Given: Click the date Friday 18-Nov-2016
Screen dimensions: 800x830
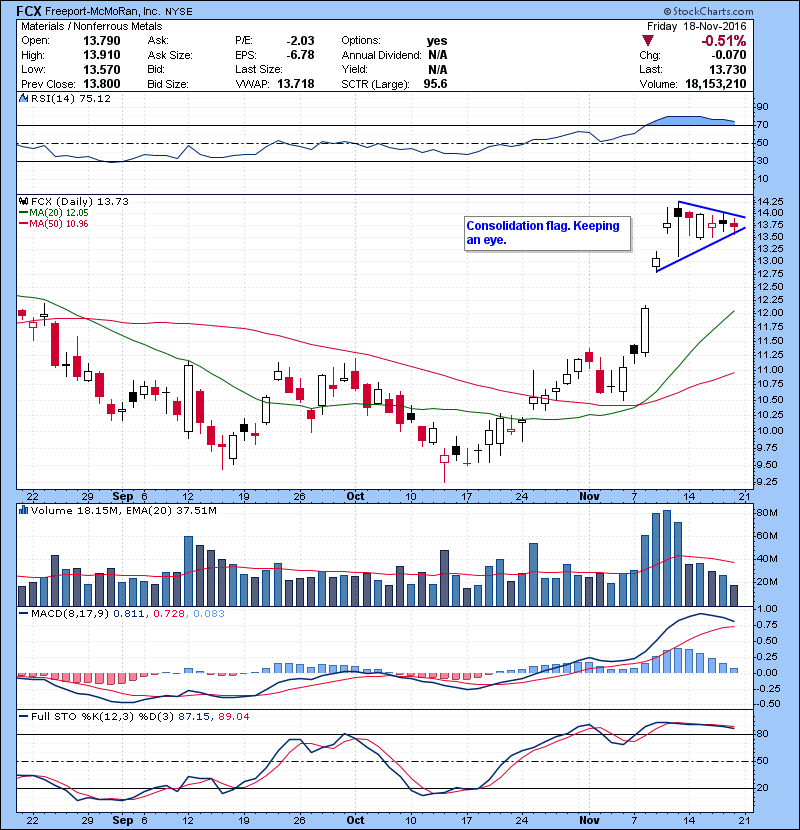Looking at the screenshot, I should (696, 26).
